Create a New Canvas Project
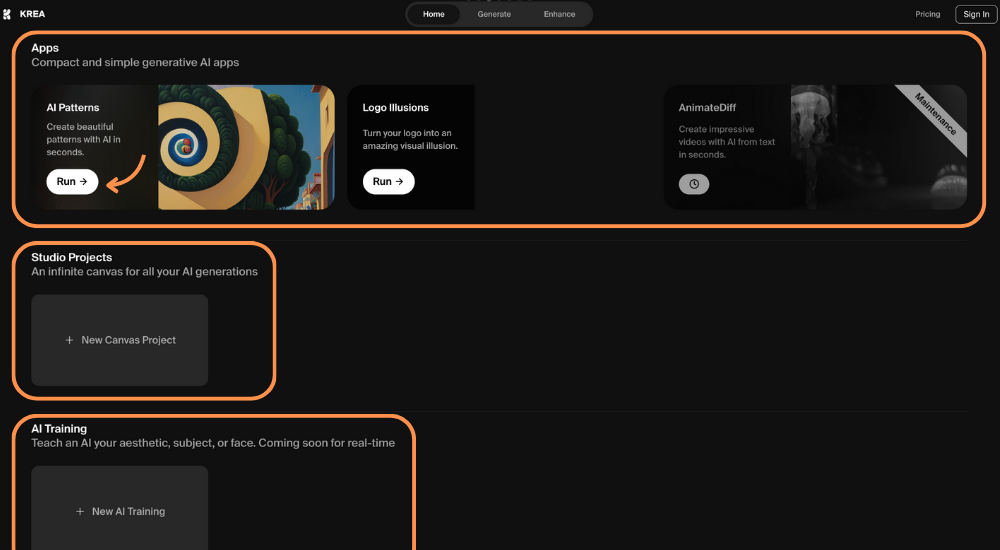Viewport: 1000px width, 550px height. [x=119, y=340]
